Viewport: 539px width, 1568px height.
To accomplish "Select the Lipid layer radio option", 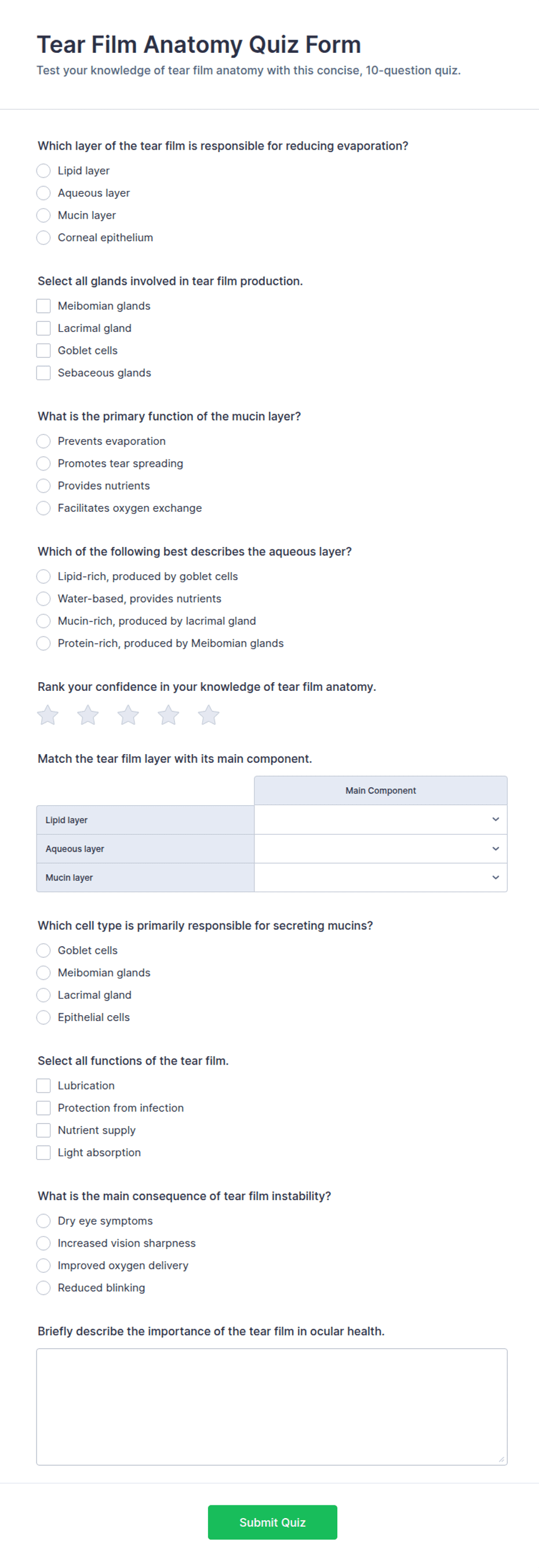I will tap(43, 171).
